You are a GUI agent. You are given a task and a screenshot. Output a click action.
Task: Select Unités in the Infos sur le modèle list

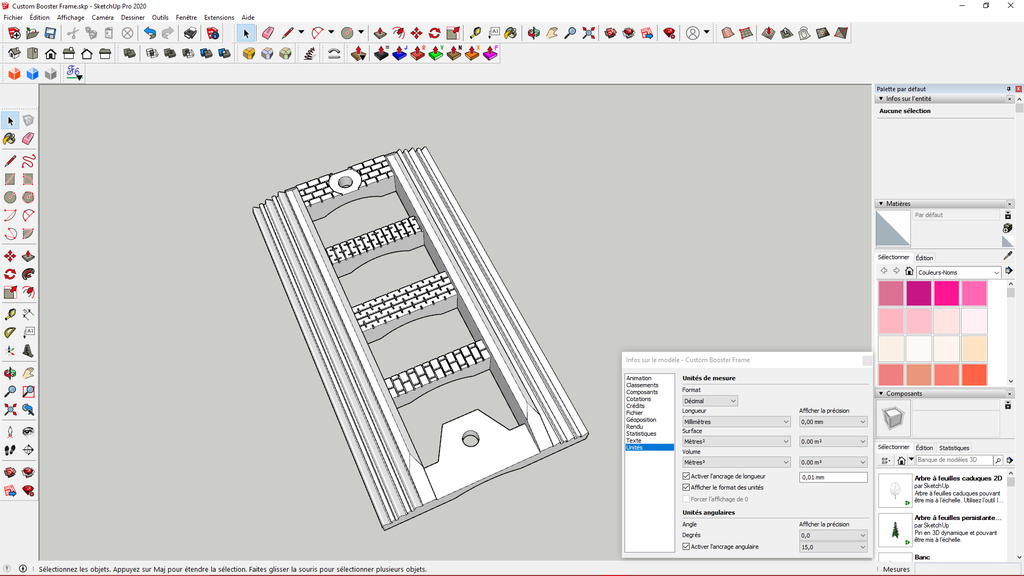[x=636, y=448]
